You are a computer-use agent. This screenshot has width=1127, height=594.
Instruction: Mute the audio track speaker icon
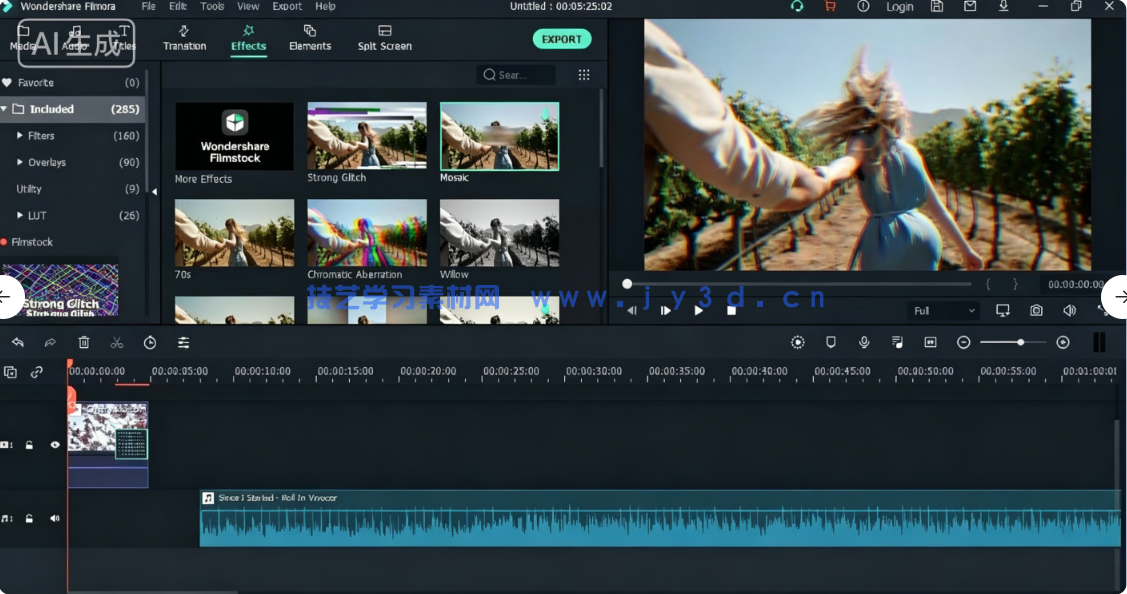(x=55, y=518)
